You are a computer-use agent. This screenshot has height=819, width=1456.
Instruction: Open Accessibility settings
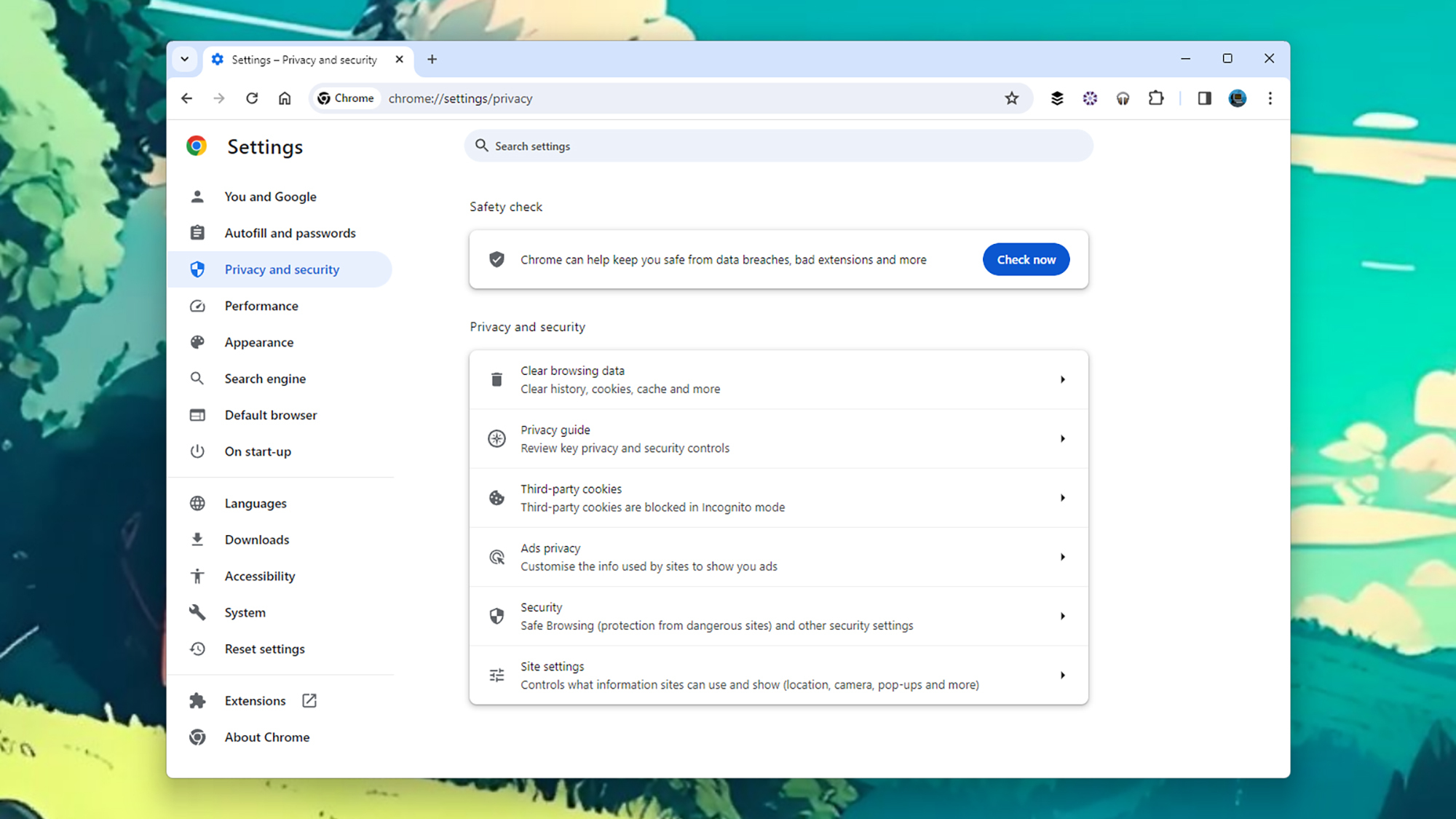point(280,576)
